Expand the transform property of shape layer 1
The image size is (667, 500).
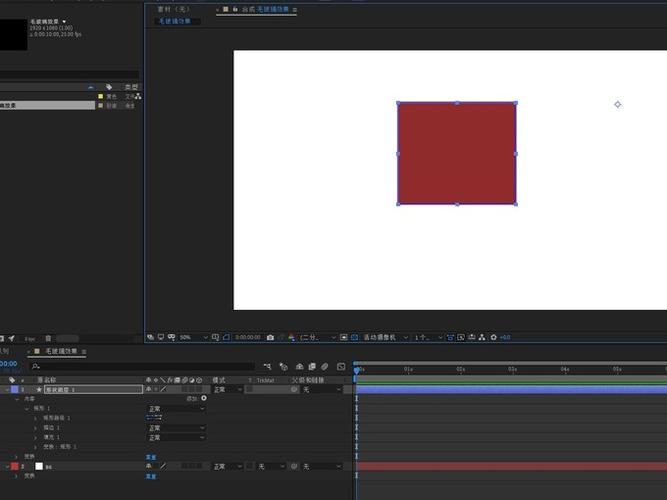coord(17,457)
